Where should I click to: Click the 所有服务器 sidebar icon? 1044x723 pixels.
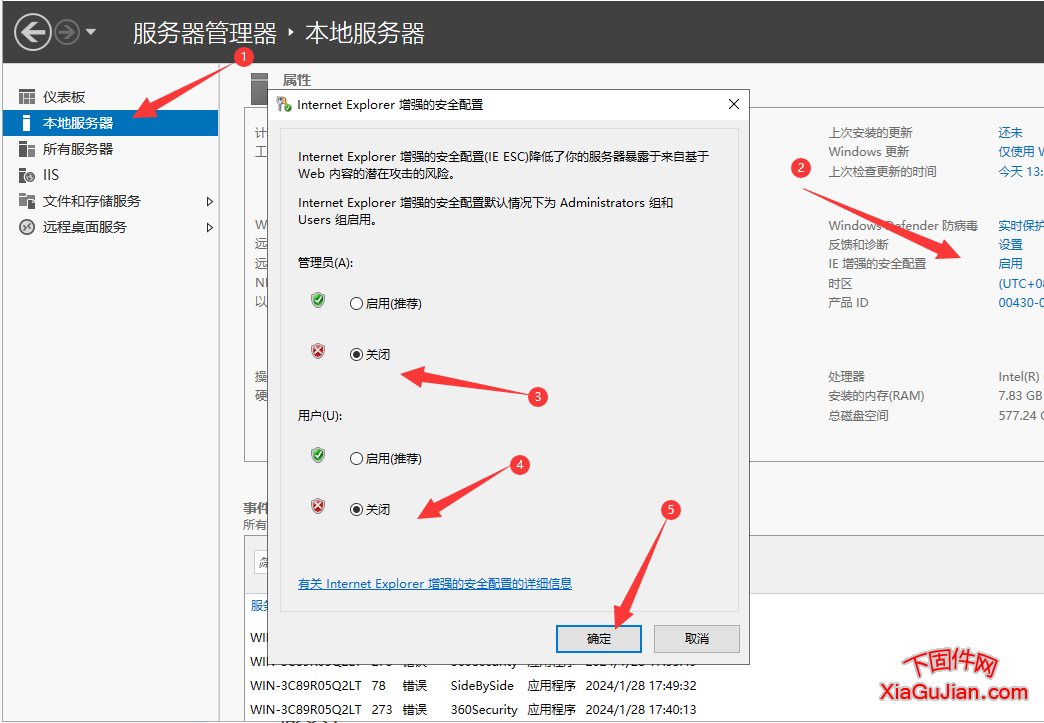click(x=27, y=149)
